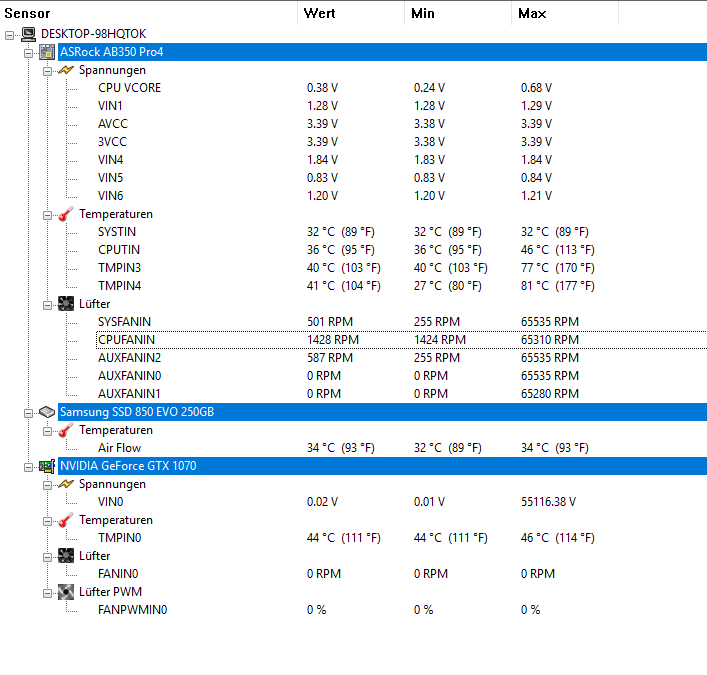Collapse the GTX 1070 Lüfter group
This screenshot has width=707, height=675.
click(47, 557)
